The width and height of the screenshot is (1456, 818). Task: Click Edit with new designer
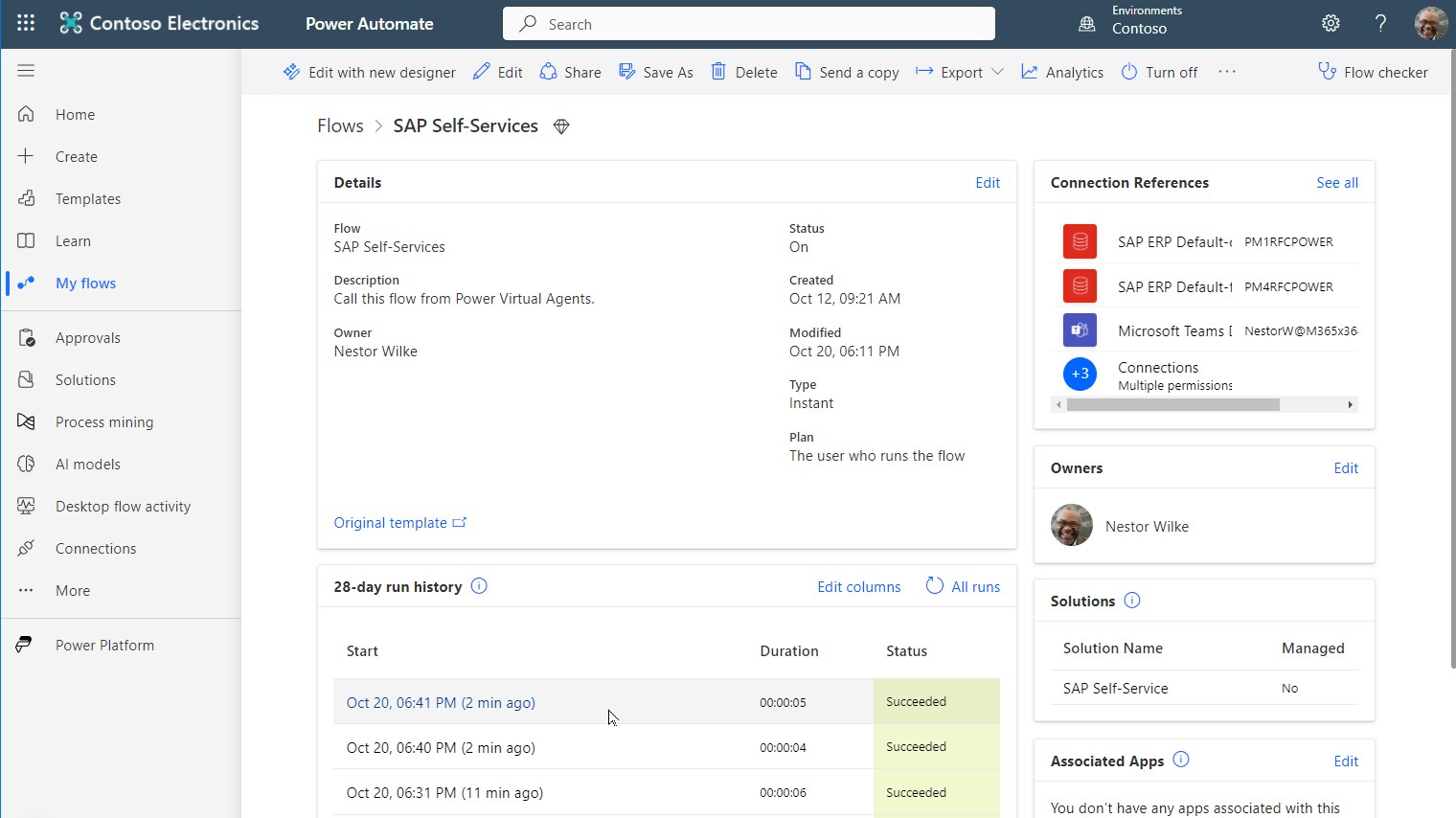[370, 72]
